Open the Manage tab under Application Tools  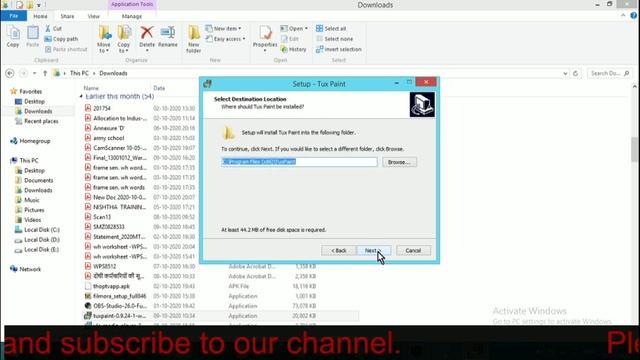(x=132, y=16)
